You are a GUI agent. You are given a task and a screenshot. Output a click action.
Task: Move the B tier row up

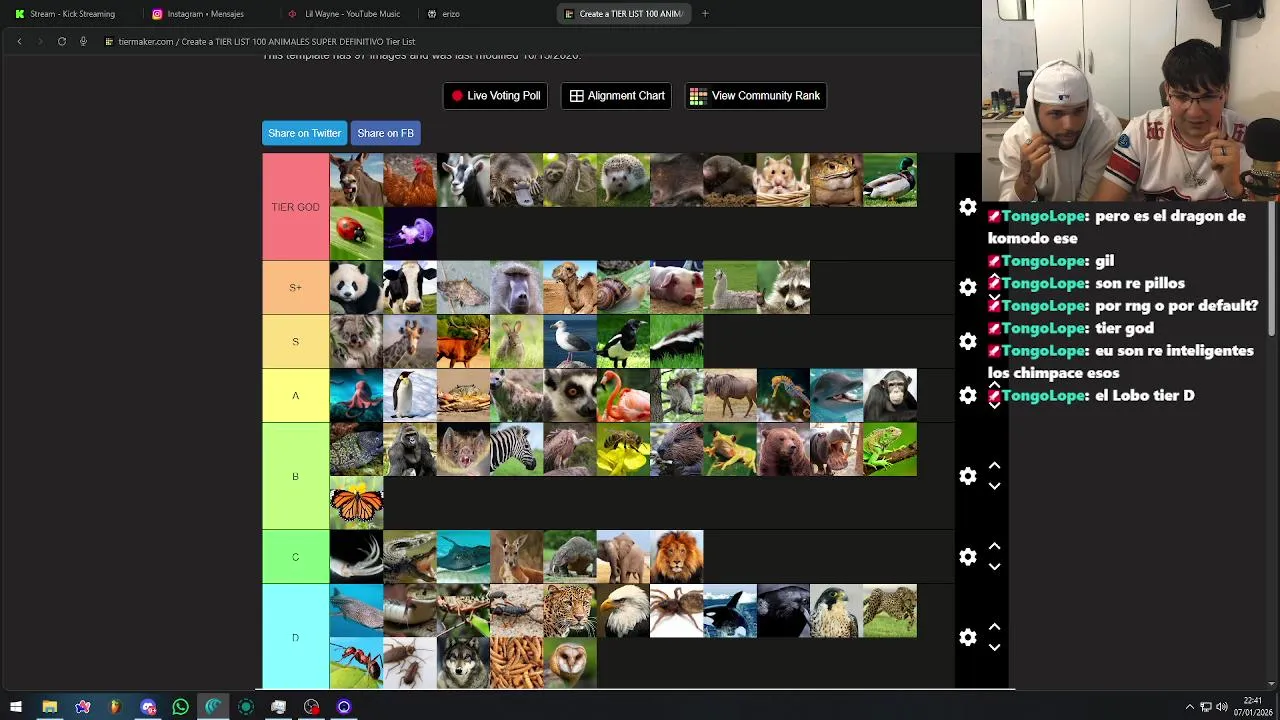(x=994, y=466)
